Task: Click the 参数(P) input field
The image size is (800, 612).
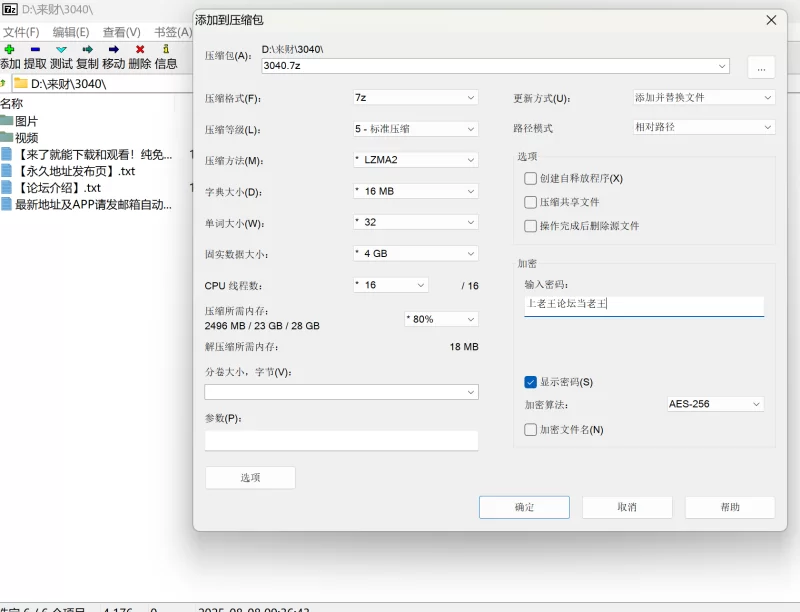Action: pyautogui.click(x=341, y=441)
